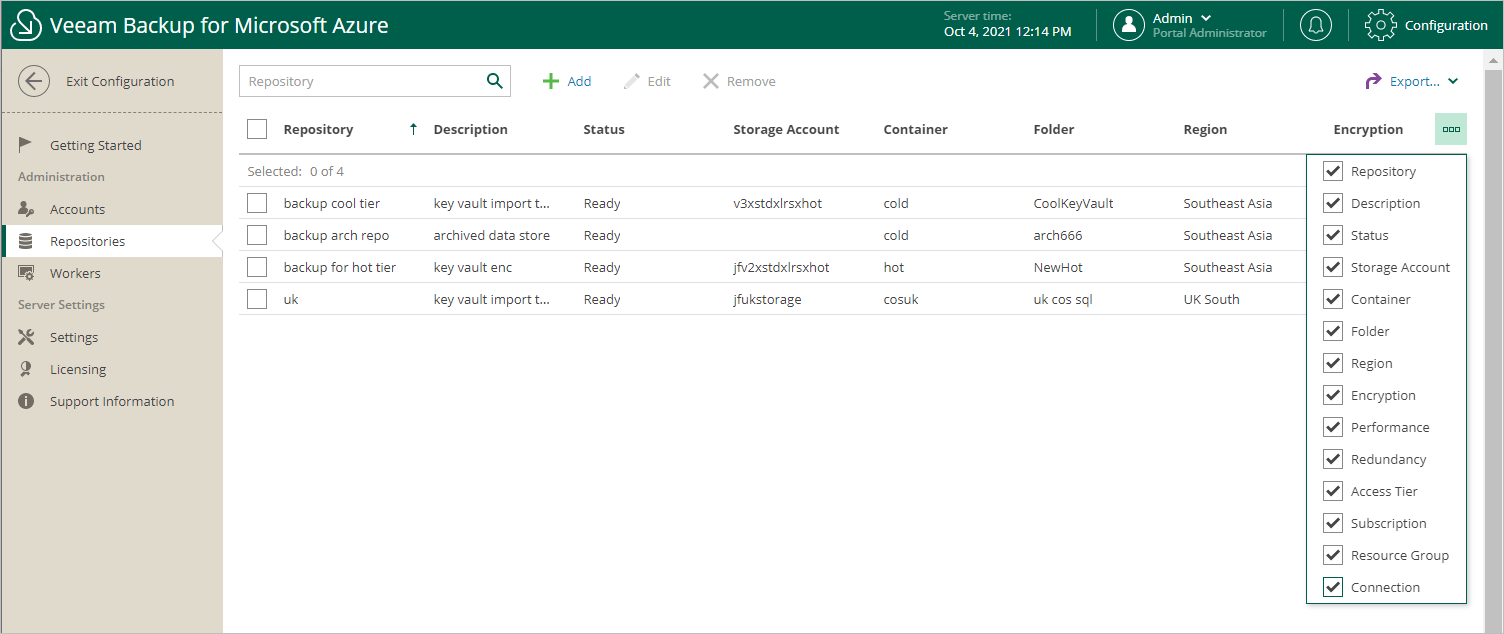Open the Licensing sidebar item
Image resolution: width=1504 pixels, height=634 pixels.
coord(112,369)
